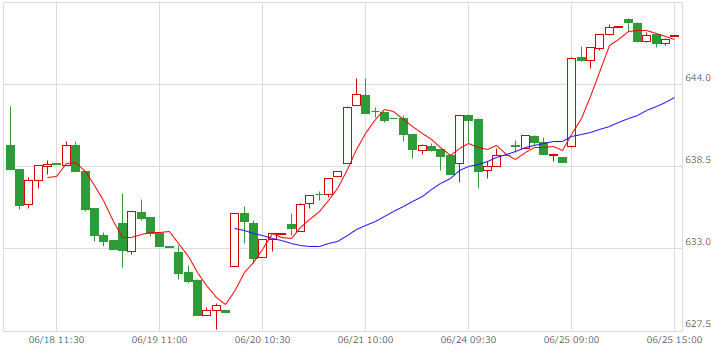The width and height of the screenshot is (723, 363).
Task: Click the 06/20 10:30 time label
Action: pyautogui.click(x=262, y=340)
